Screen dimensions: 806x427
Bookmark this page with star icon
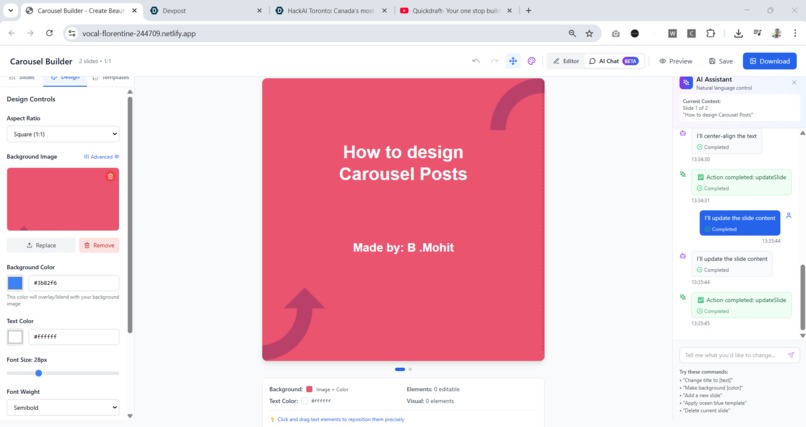[590, 33]
